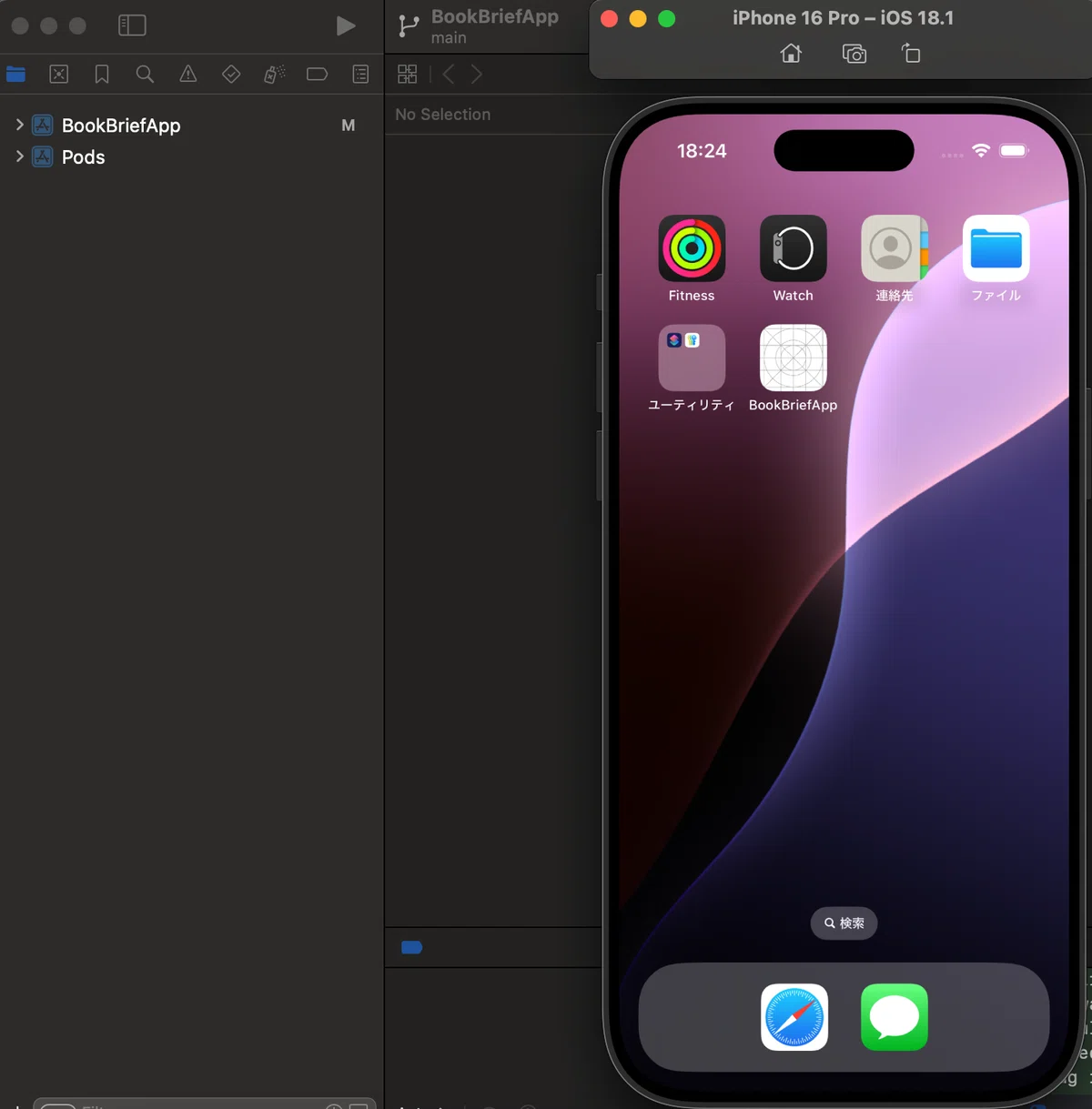This screenshot has width=1092, height=1109.
Task: Open the Project navigator folder icon
Action: [15, 75]
